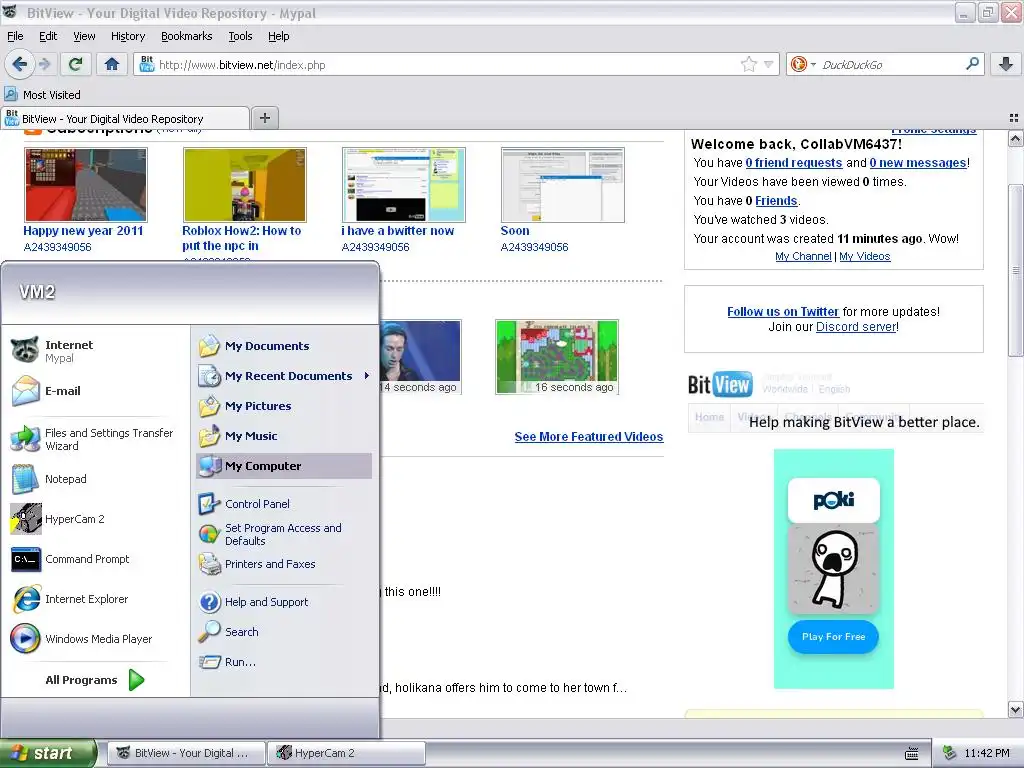Click the forward navigation arrow
The height and width of the screenshot is (768, 1024).
click(x=44, y=64)
